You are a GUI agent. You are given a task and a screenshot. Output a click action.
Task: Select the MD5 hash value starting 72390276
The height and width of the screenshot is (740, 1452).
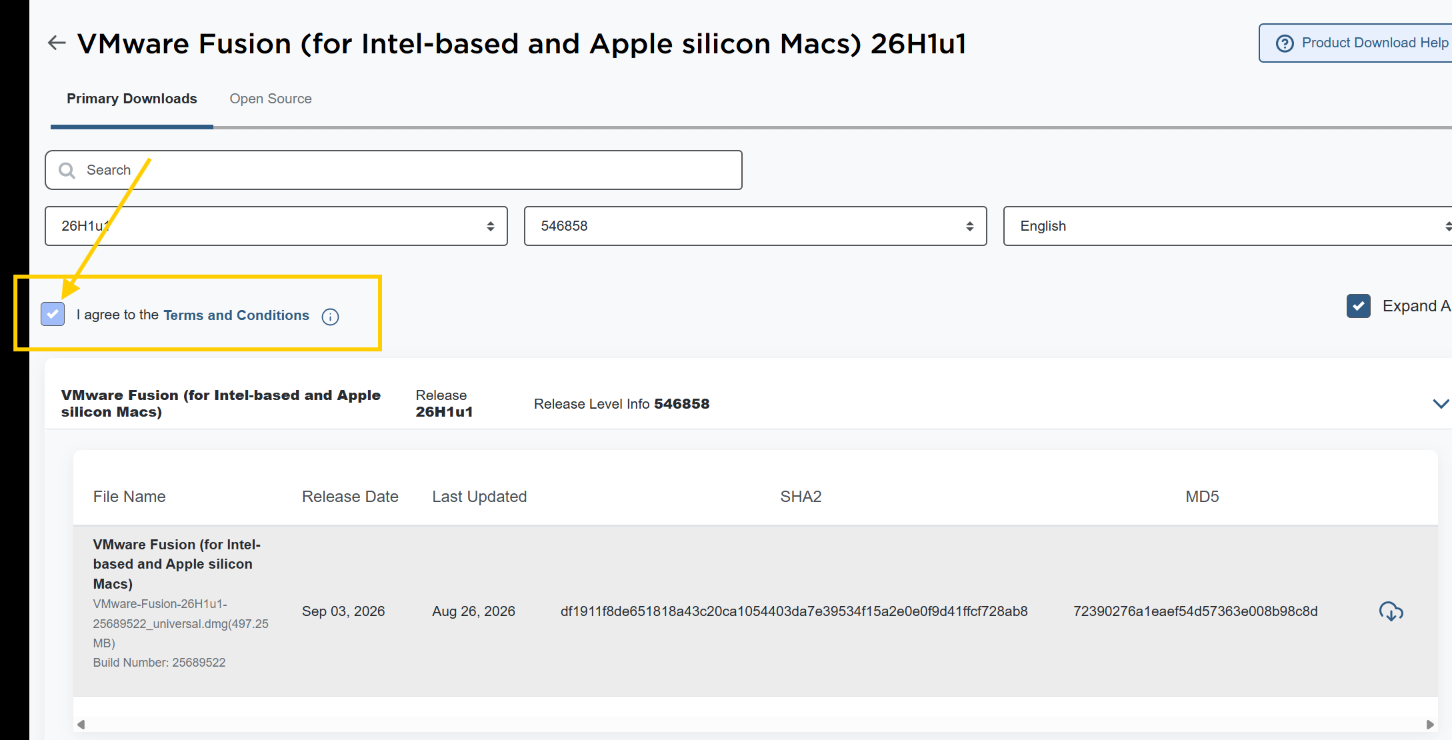coord(1196,611)
